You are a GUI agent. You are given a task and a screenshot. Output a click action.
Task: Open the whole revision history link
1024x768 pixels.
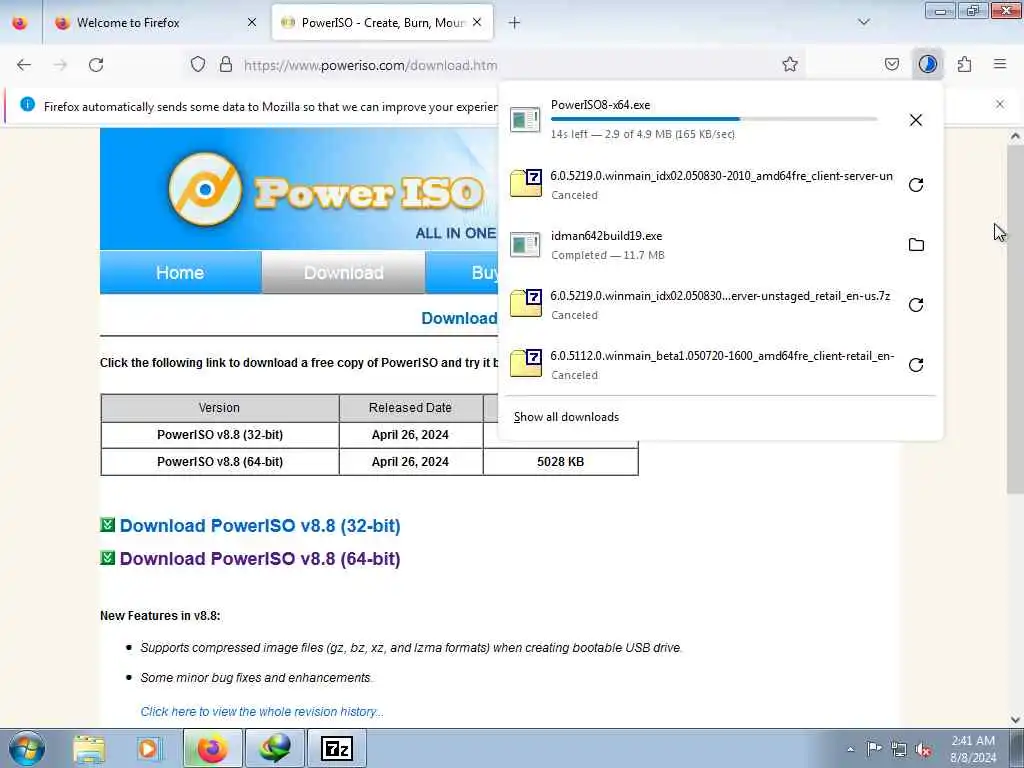tap(262, 712)
